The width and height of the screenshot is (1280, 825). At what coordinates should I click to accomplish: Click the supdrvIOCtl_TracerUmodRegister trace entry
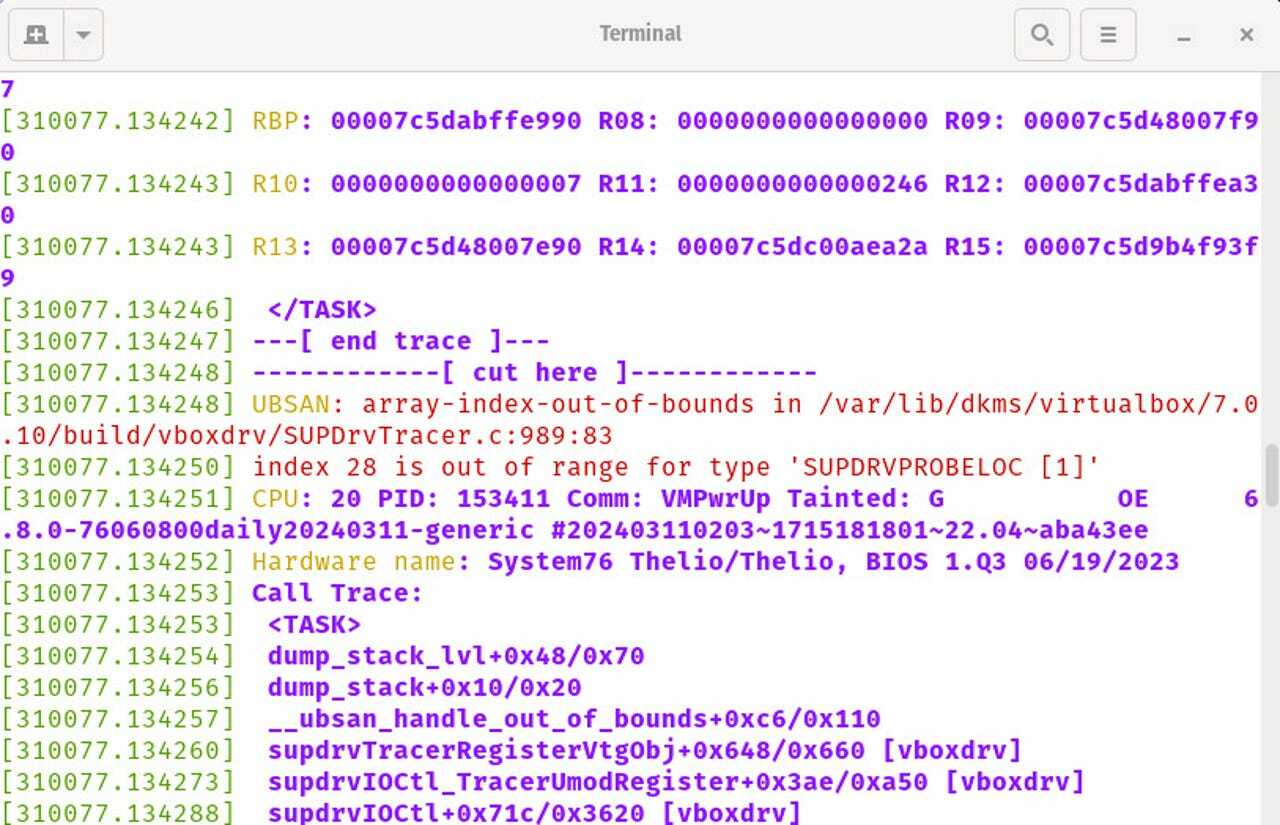click(x=675, y=781)
